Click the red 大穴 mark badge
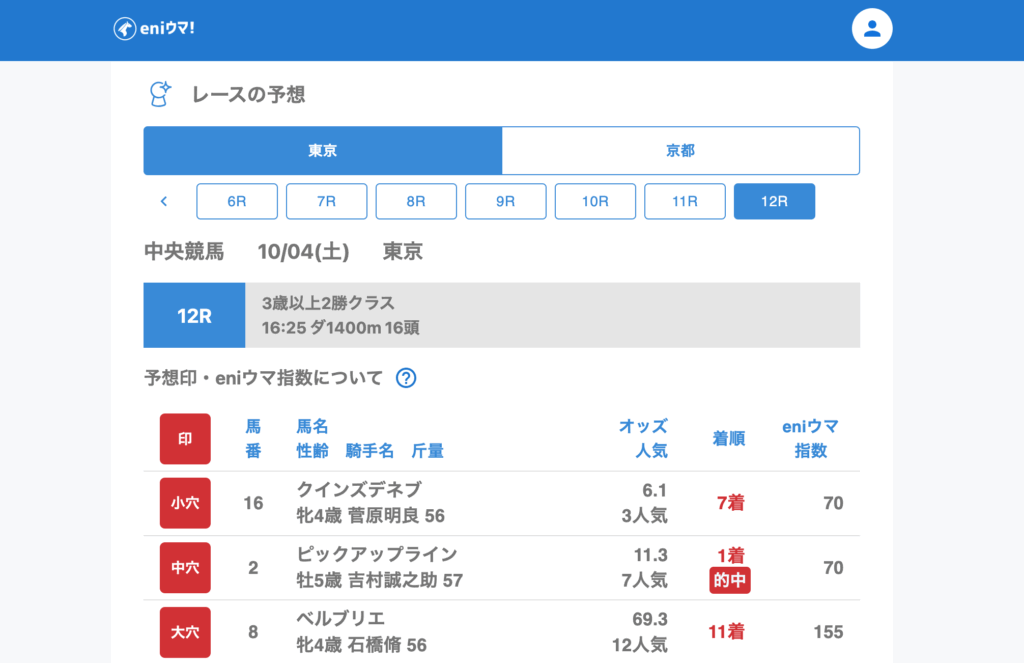Image resolution: width=1024 pixels, height=663 pixels. point(185,632)
